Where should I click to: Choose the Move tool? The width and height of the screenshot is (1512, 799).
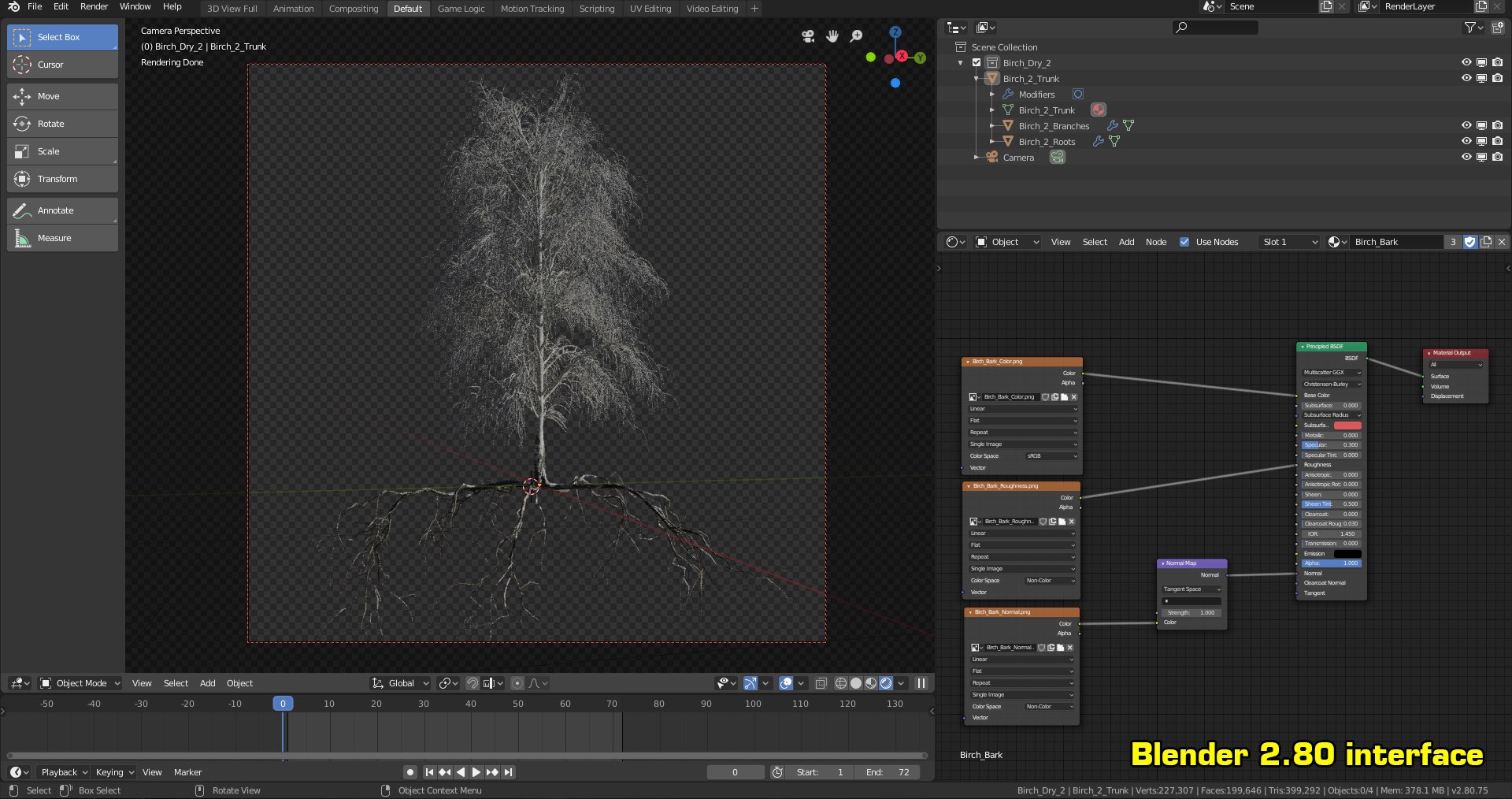pyautogui.click(x=62, y=96)
